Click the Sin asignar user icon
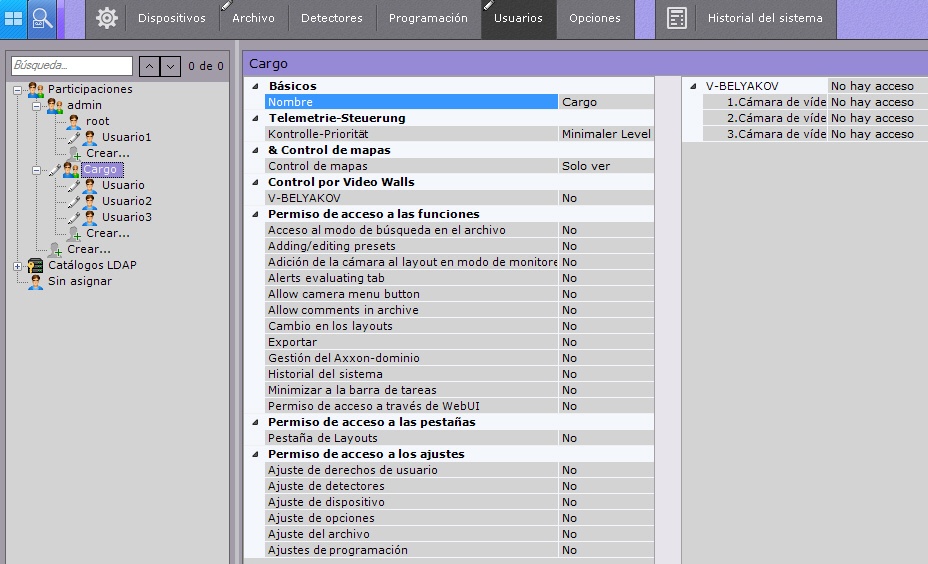Screen dimensions: 928x564 [x=36, y=281]
